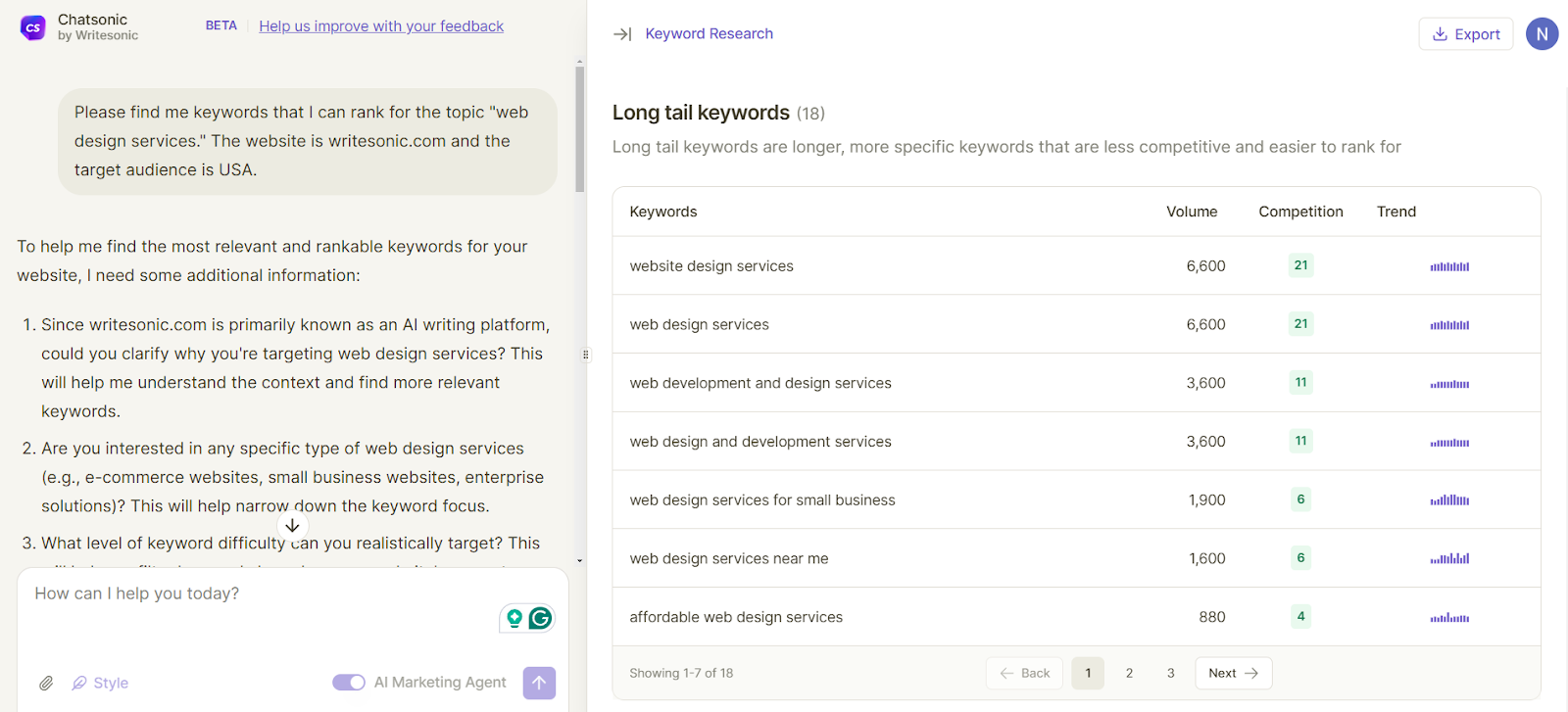Viewport: 1568px width, 712px height.
Task: Sort by the Keywords column header
Action: pos(663,212)
